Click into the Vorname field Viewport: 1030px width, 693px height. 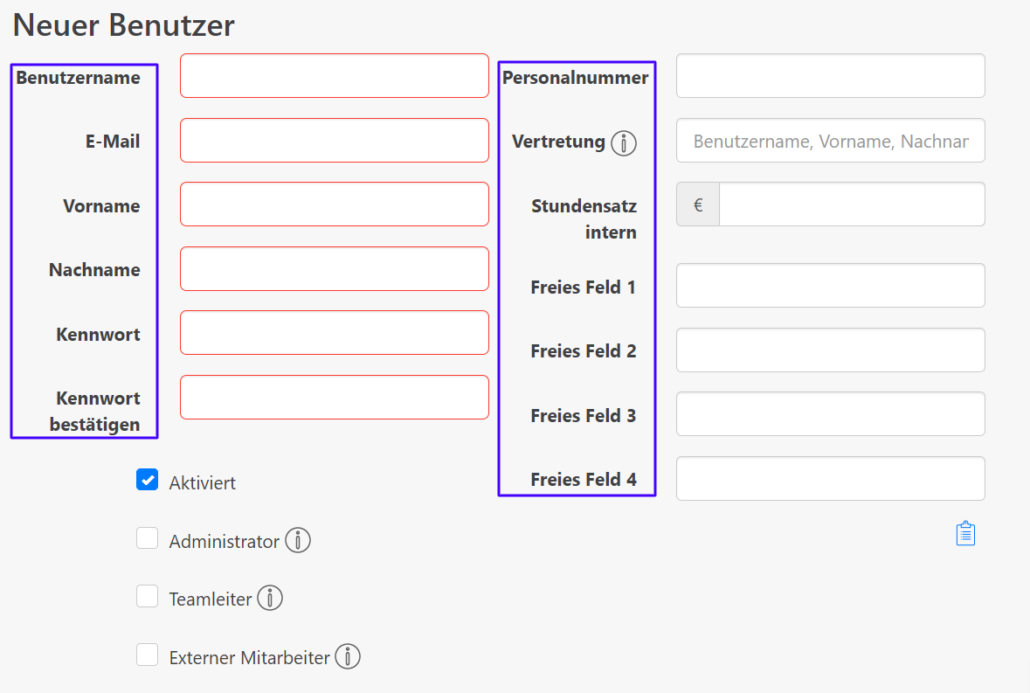334,204
